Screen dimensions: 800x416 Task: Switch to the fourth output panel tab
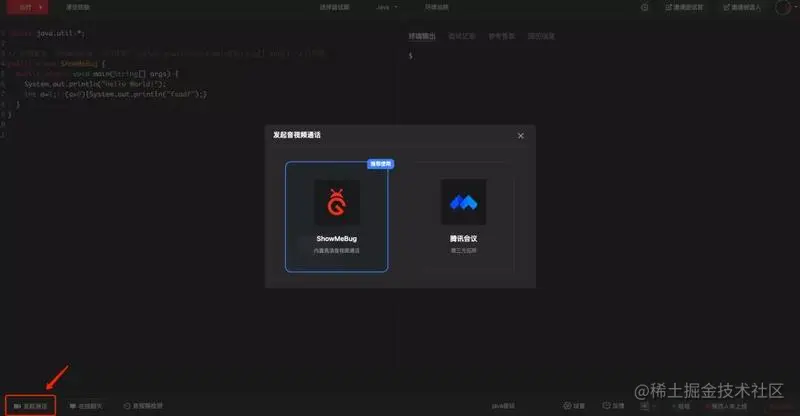pos(541,36)
